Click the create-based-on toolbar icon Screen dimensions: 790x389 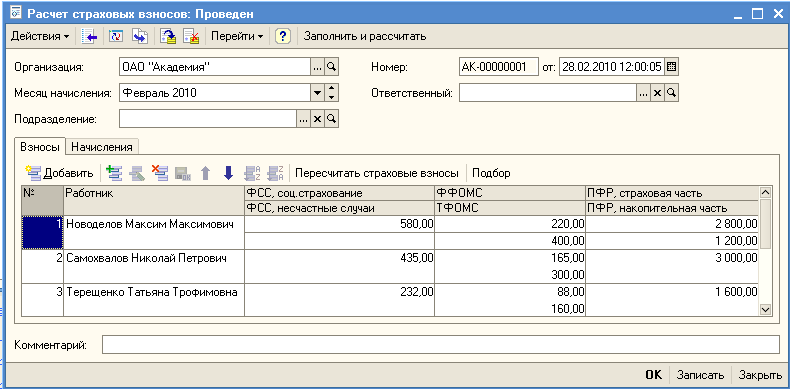(x=140, y=36)
